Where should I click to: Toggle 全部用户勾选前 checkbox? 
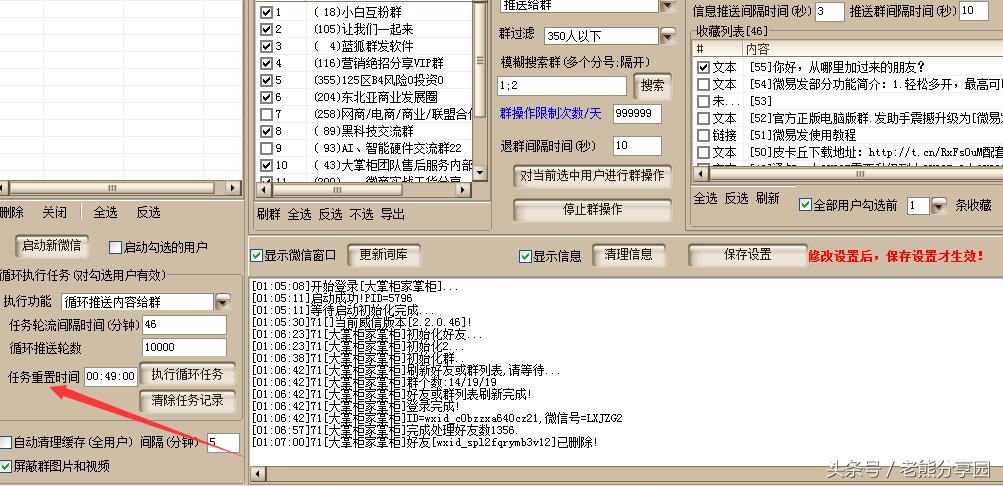pyautogui.click(x=806, y=205)
